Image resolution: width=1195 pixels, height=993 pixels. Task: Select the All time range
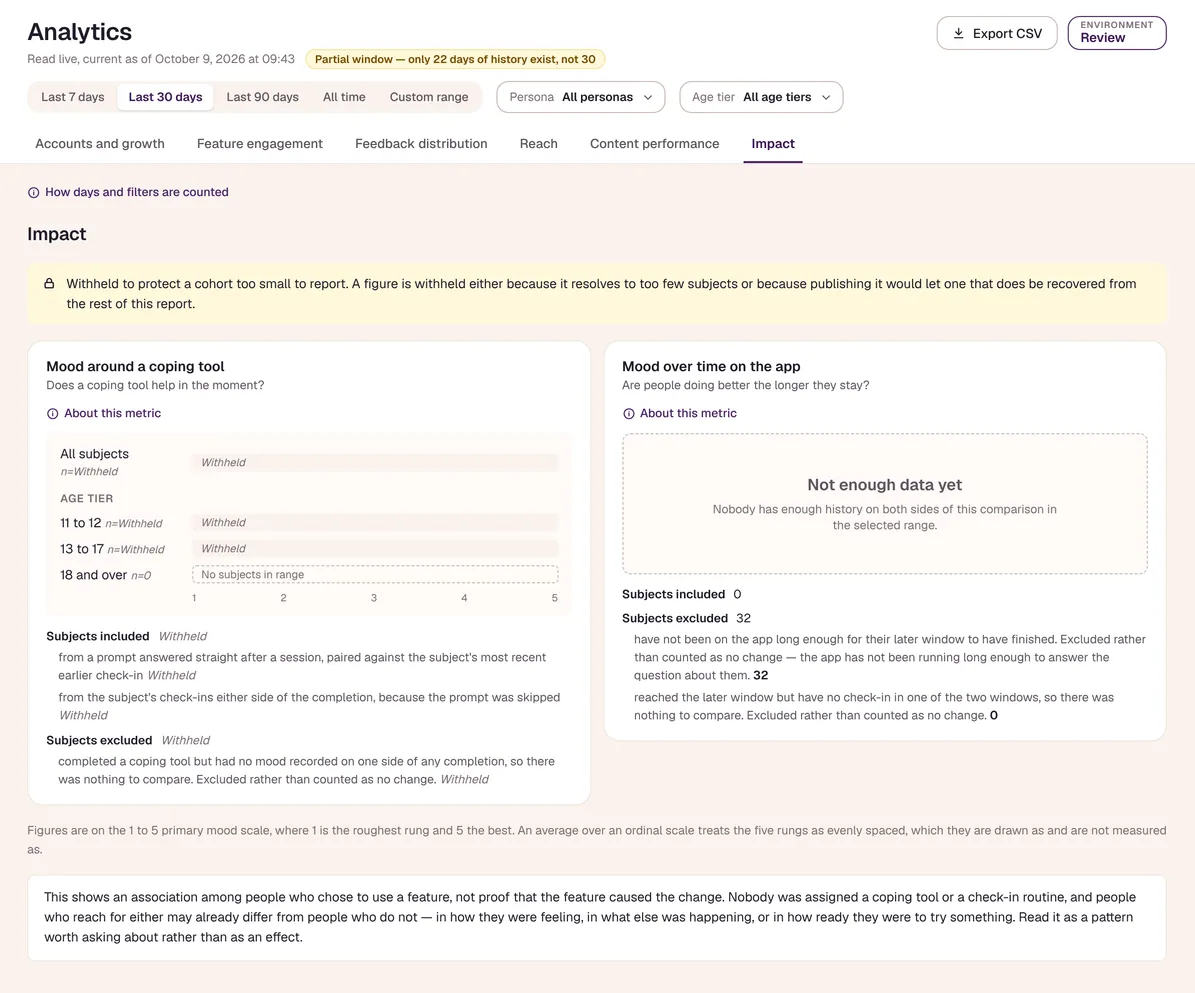tap(344, 97)
